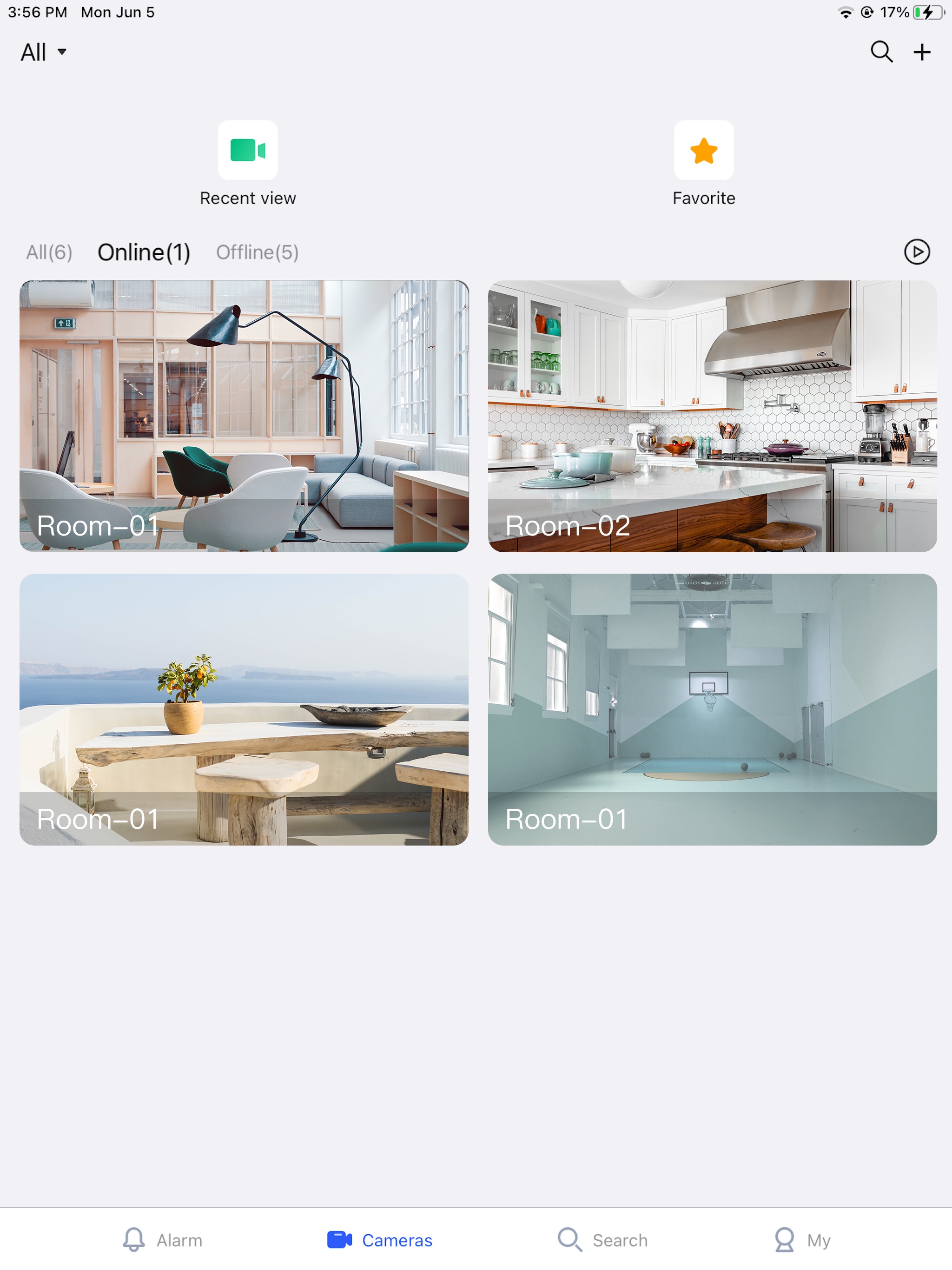Click the Add new camera icon
Image resolution: width=952 pixels, height=1270 pixels.
click(921, 52)
